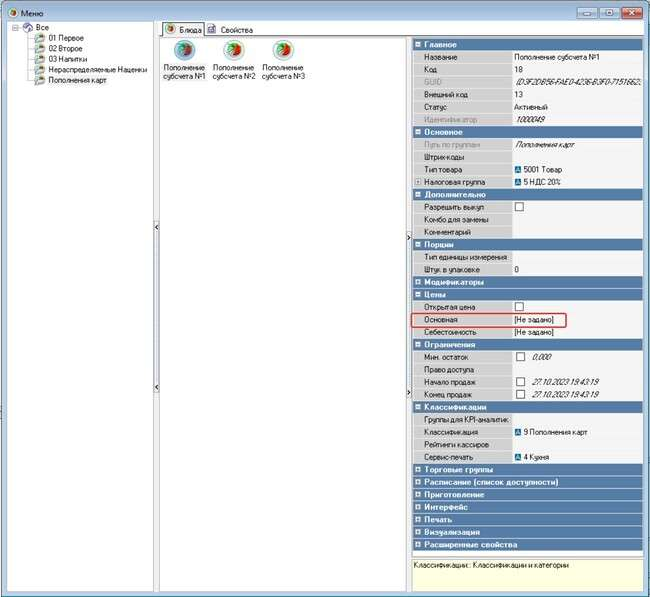Select the Пополнение субсчета №3 dish icon

283,52
